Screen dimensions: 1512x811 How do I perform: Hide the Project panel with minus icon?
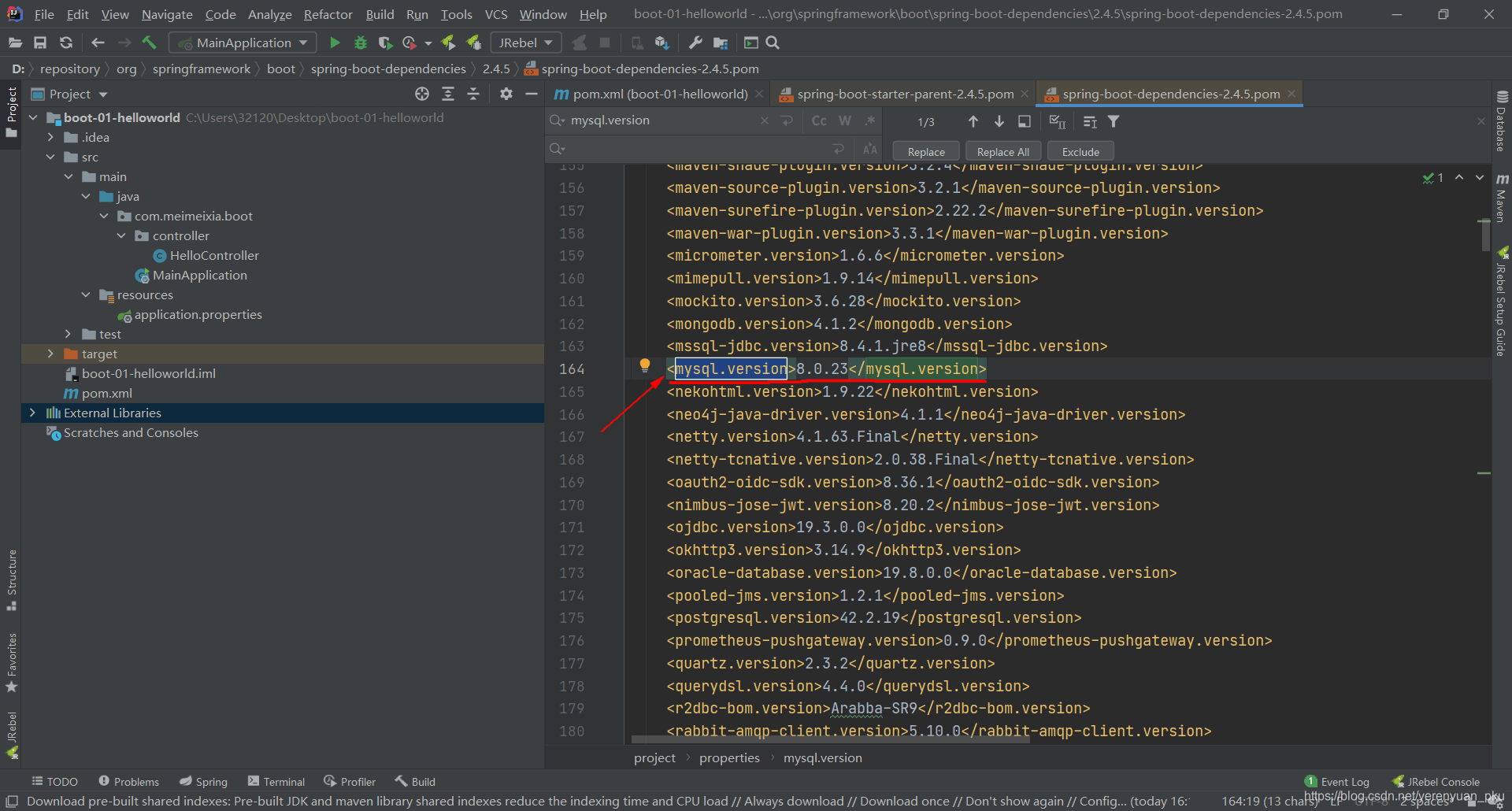pyautogui.click(x=532, y=94)
